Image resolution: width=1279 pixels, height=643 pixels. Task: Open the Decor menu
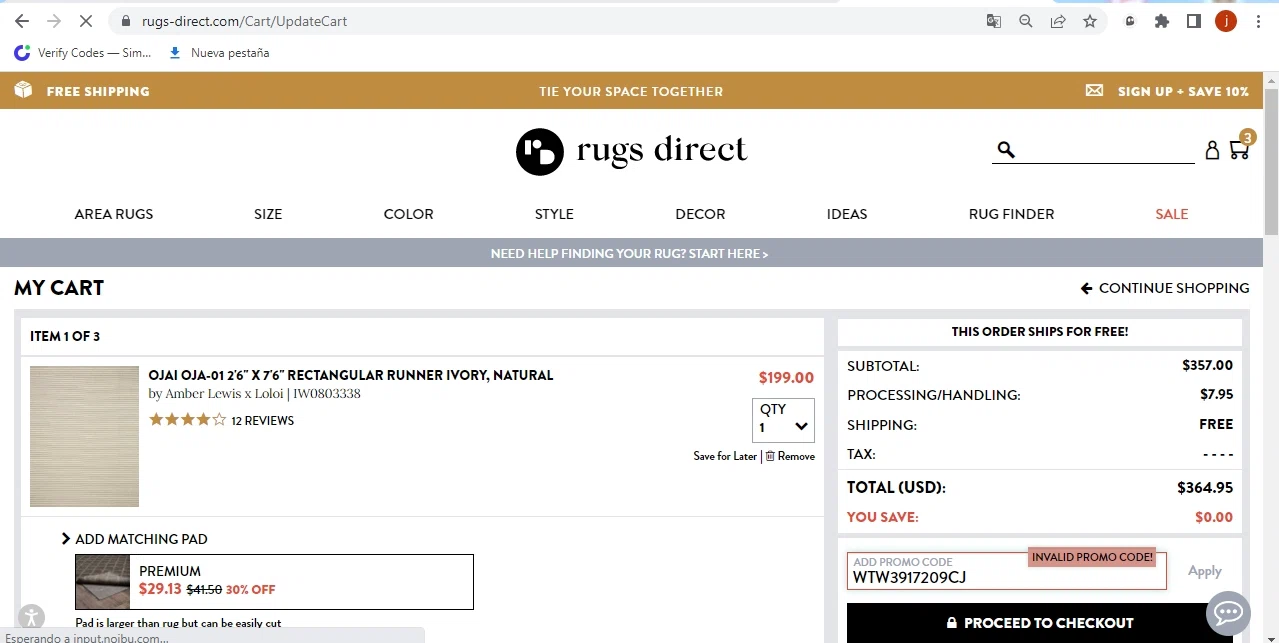click(x=700, y=214)
